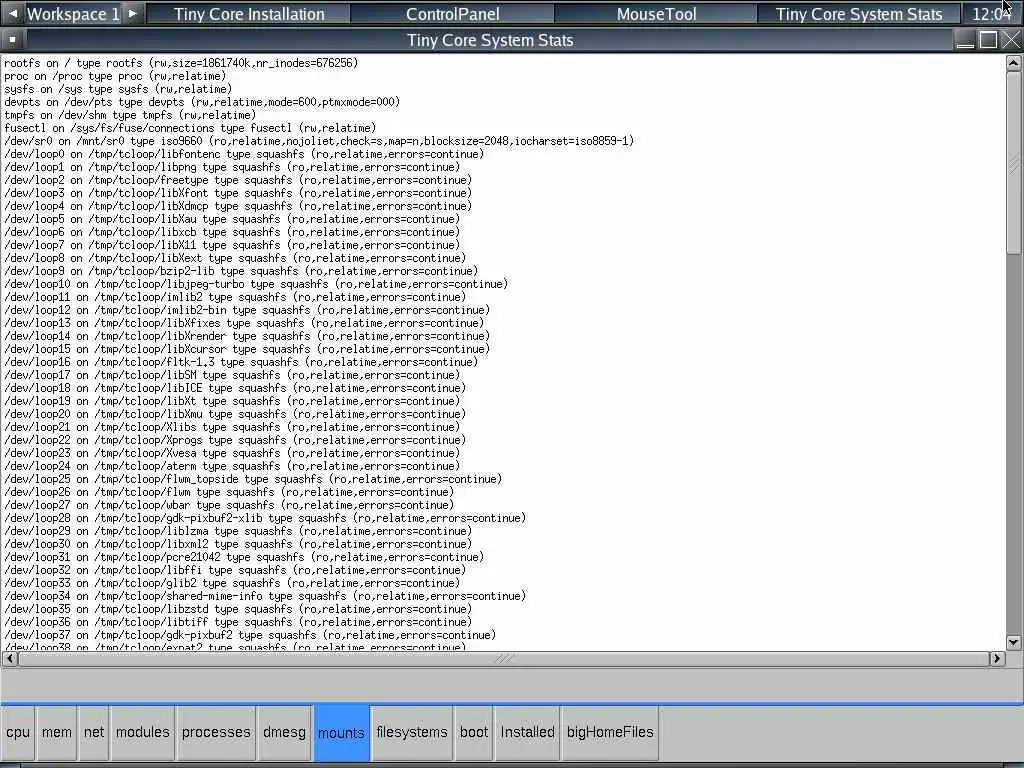This screenshot has width=1024, height=768.
Task: Switch to MouseTool in taskbar
Action: (x=656, y=14)
